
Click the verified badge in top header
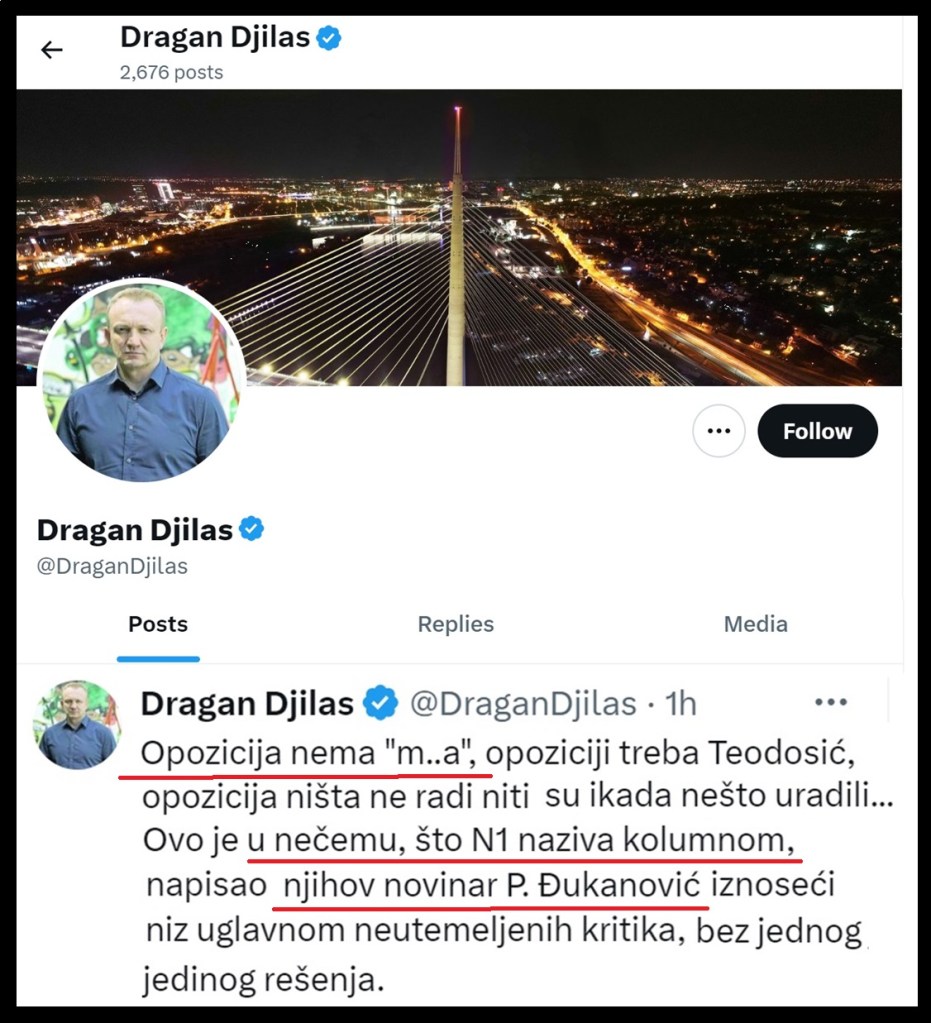tap(329, 38)
